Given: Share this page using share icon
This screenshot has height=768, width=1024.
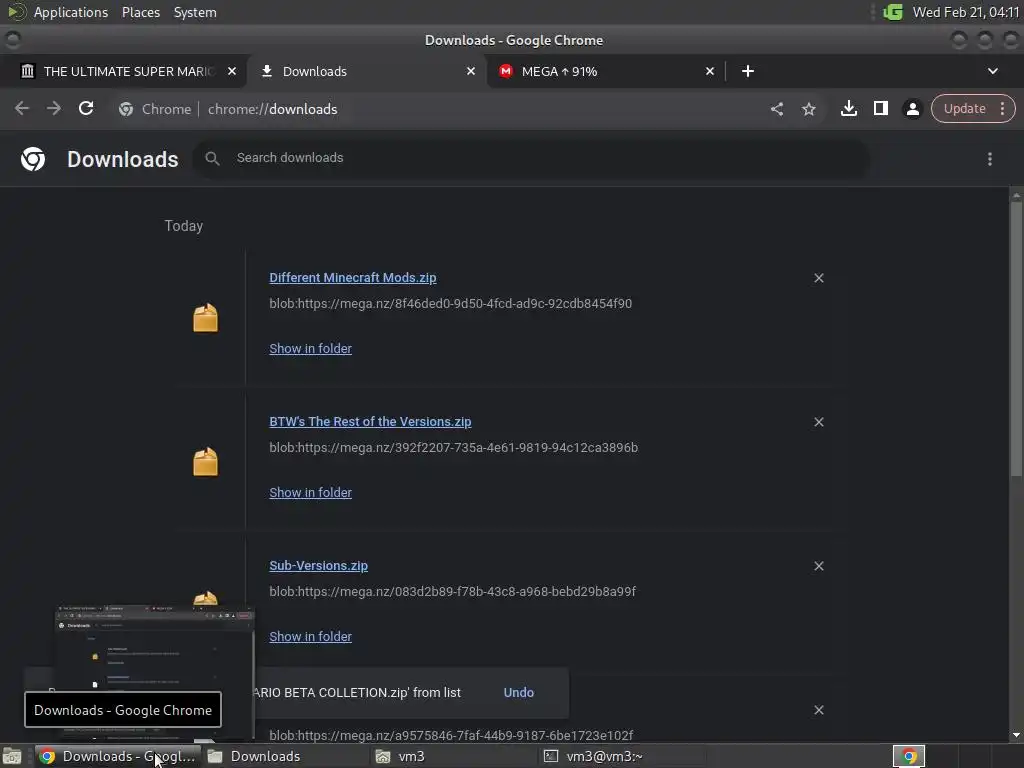Looking at the screenshot, I should pos(776,109).
